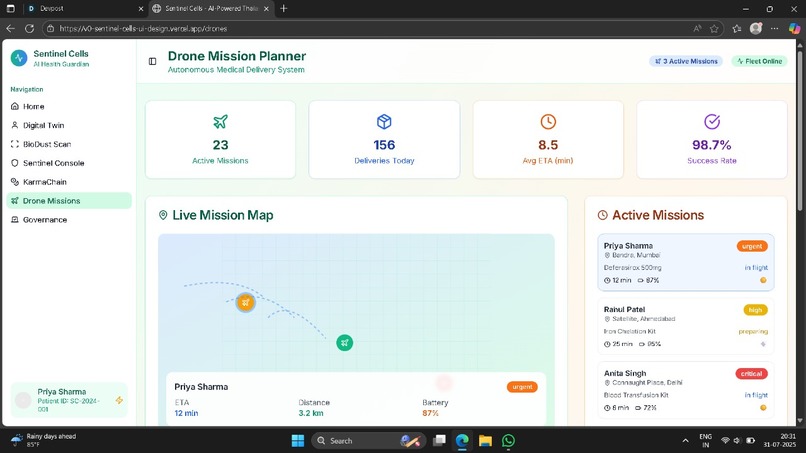Click 3.2 km distance value
This screenshot has width=806, height=453.
[310, 413]
